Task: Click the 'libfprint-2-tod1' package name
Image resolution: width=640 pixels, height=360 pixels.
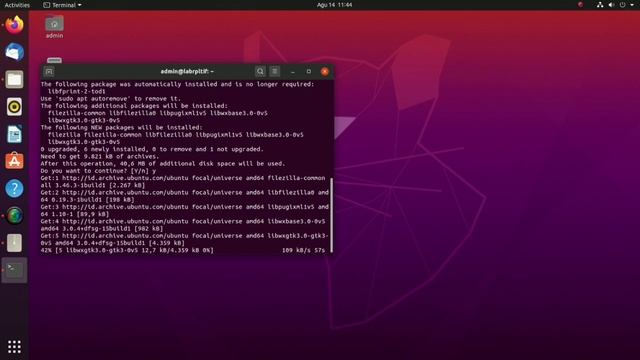Action: (76, 91)
